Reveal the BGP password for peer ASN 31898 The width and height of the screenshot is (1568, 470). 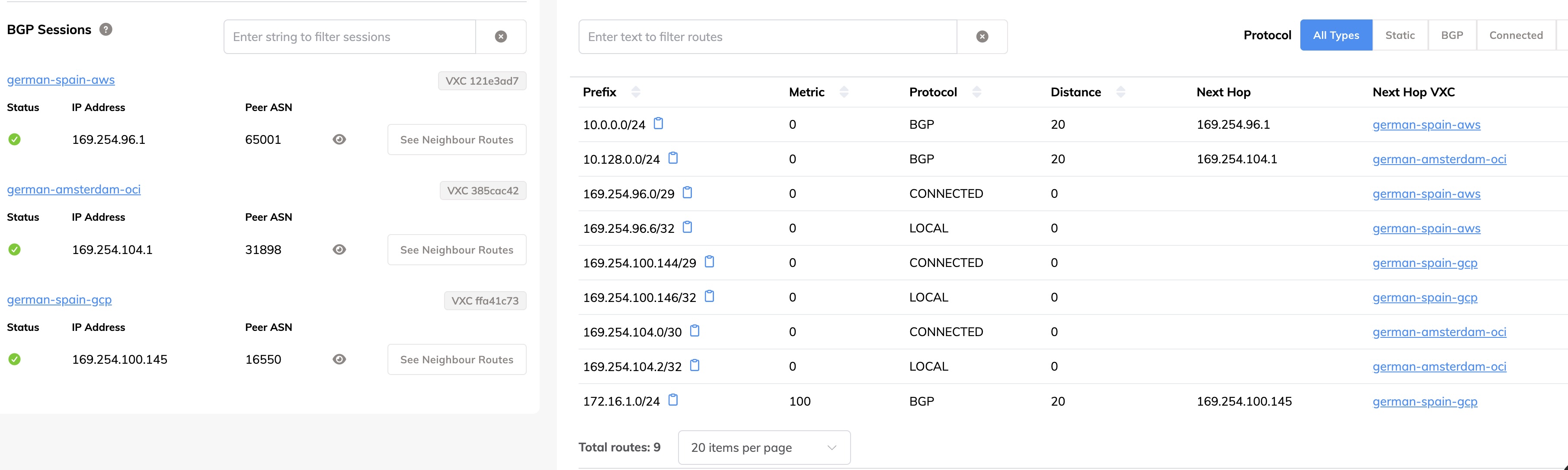339,249
